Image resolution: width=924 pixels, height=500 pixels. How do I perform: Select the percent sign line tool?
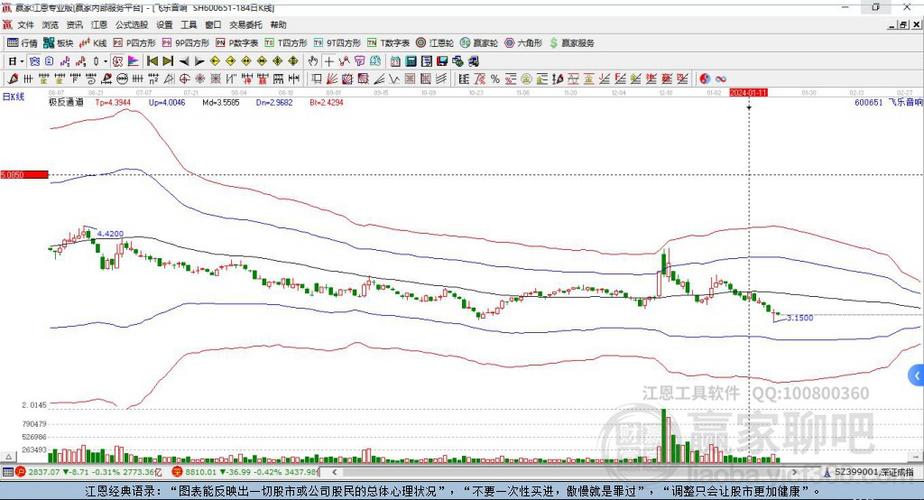[495, 78]
